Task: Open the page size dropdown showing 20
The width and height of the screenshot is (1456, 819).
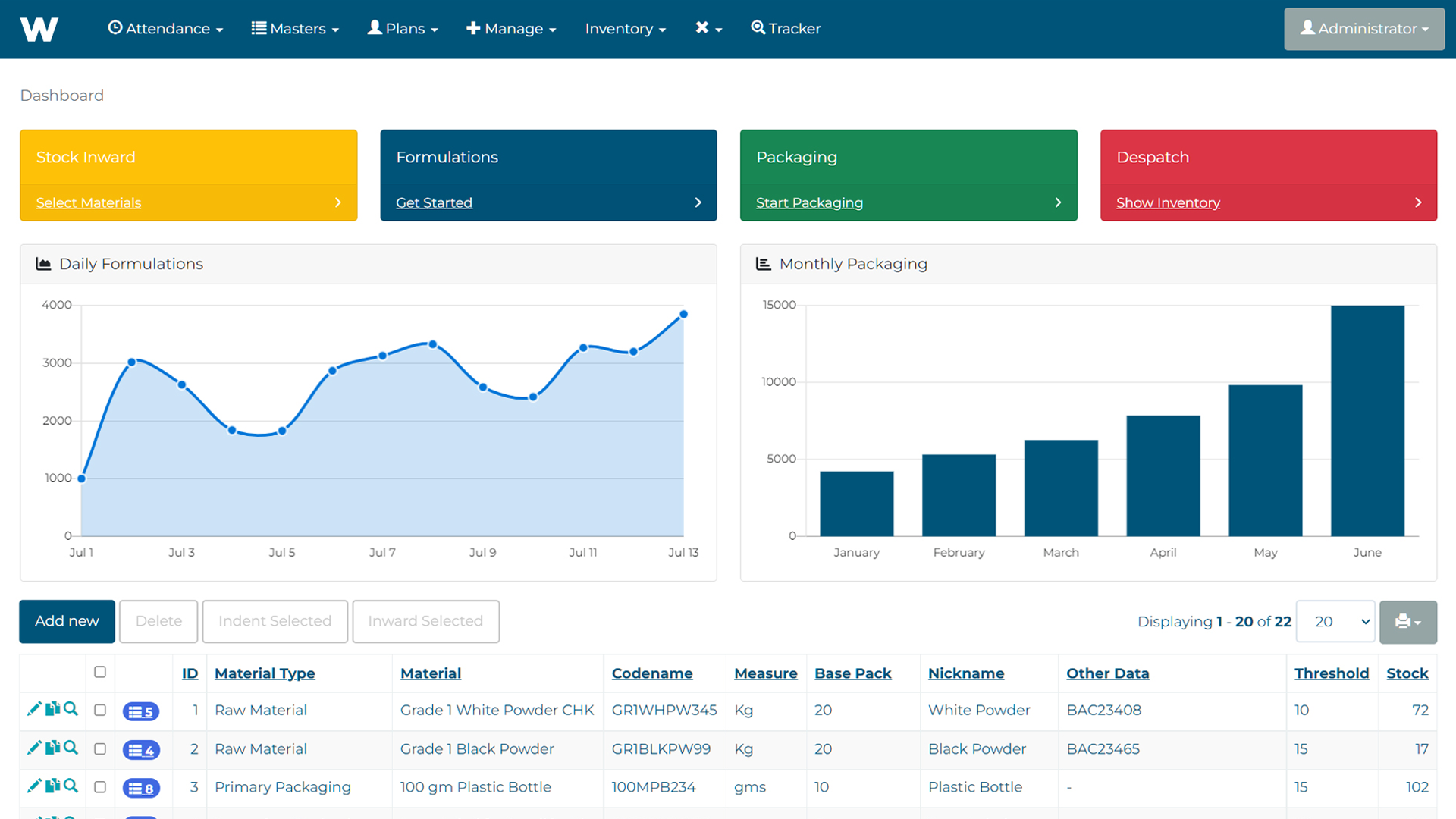Action: [1335, 622]
